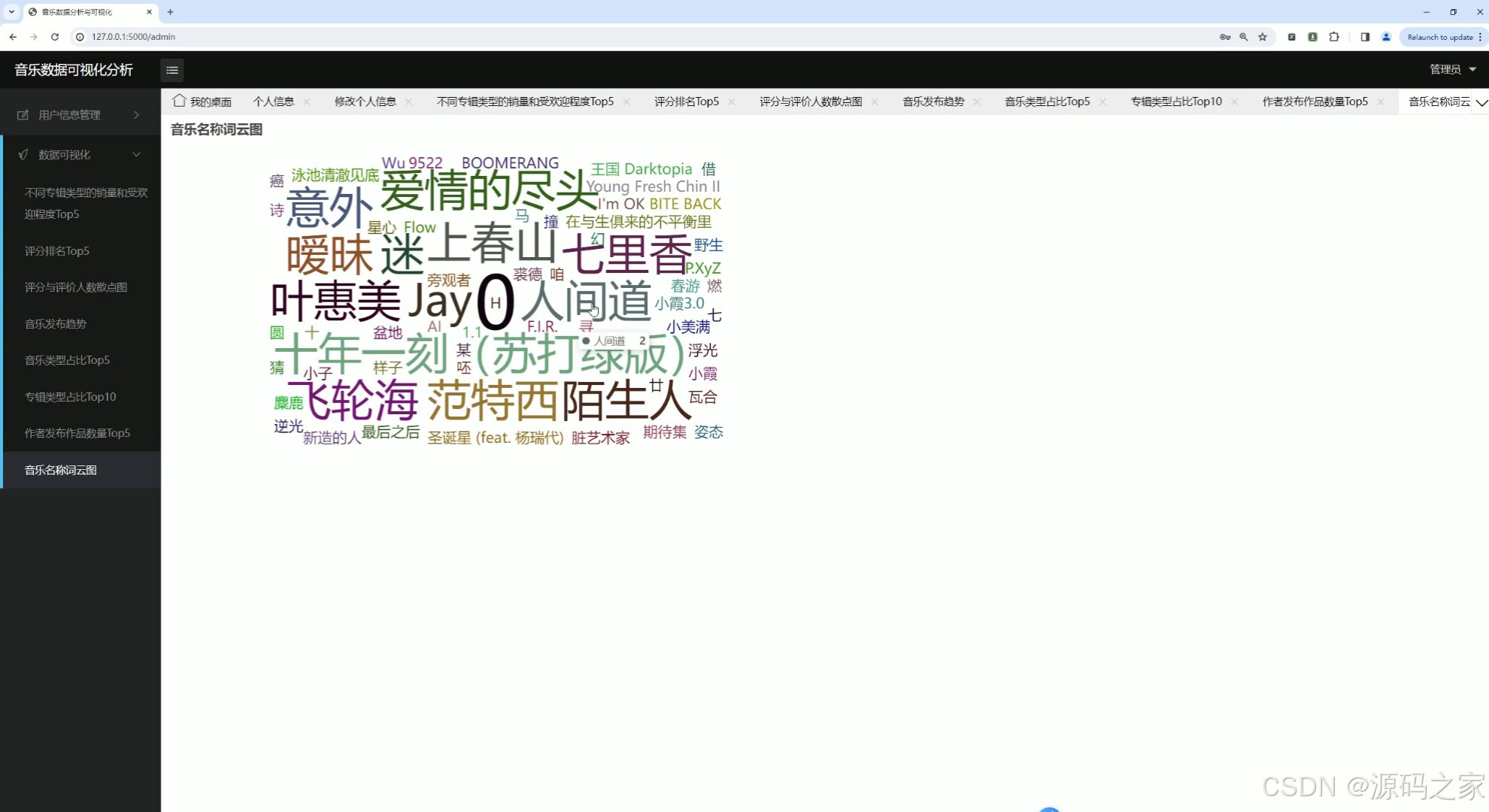
Task: Open 作者发布作品数量Top5 from the sidebar
Action: (77, 432)
